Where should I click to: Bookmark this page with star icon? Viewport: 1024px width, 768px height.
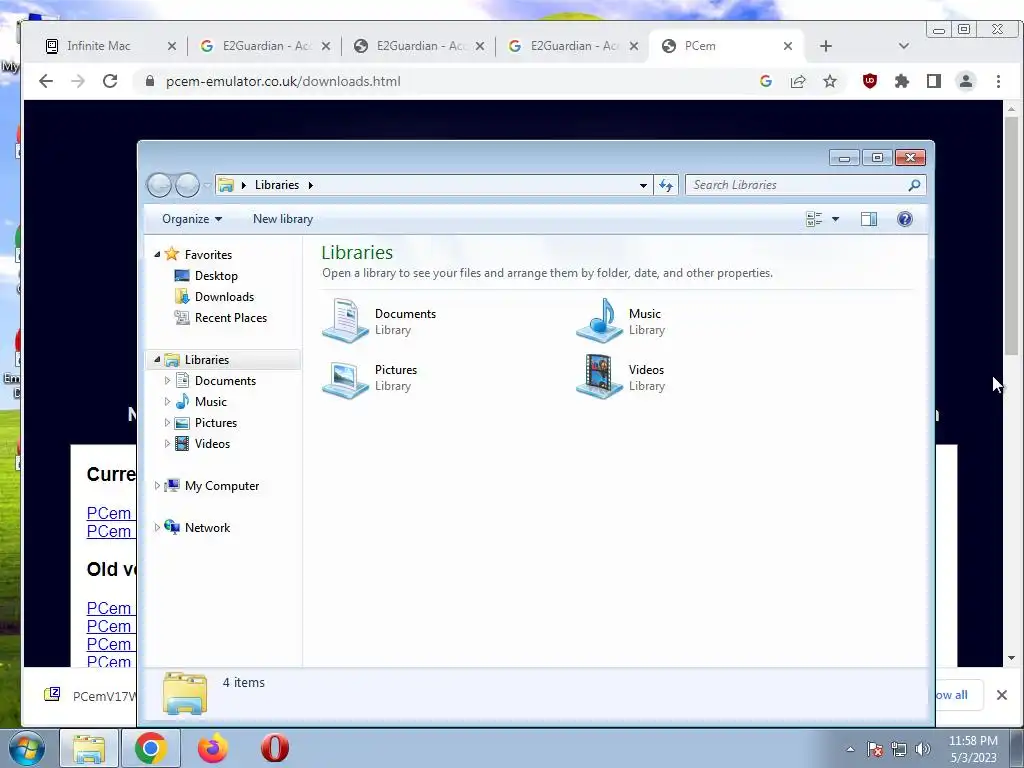tap(830, 82)
